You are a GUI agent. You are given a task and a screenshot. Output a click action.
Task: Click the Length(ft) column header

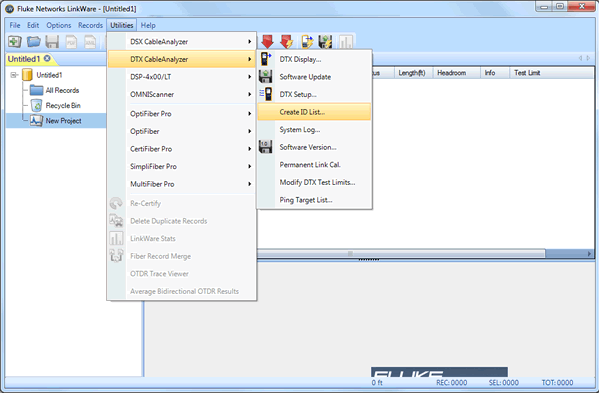(x=413, y=73)
